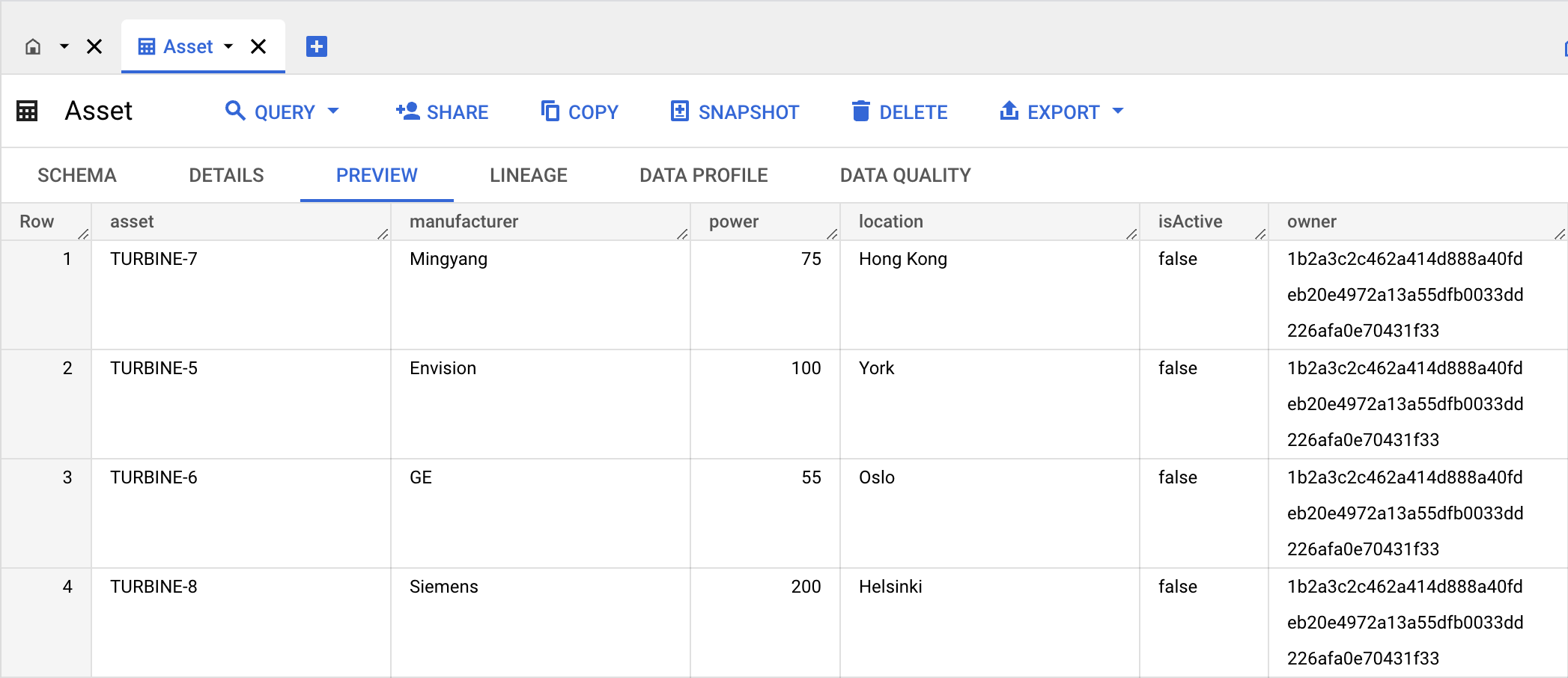This screenshot has height=678, width=1568.
Task: Click the Delete trash icon
Action: (x=861, y=112)
